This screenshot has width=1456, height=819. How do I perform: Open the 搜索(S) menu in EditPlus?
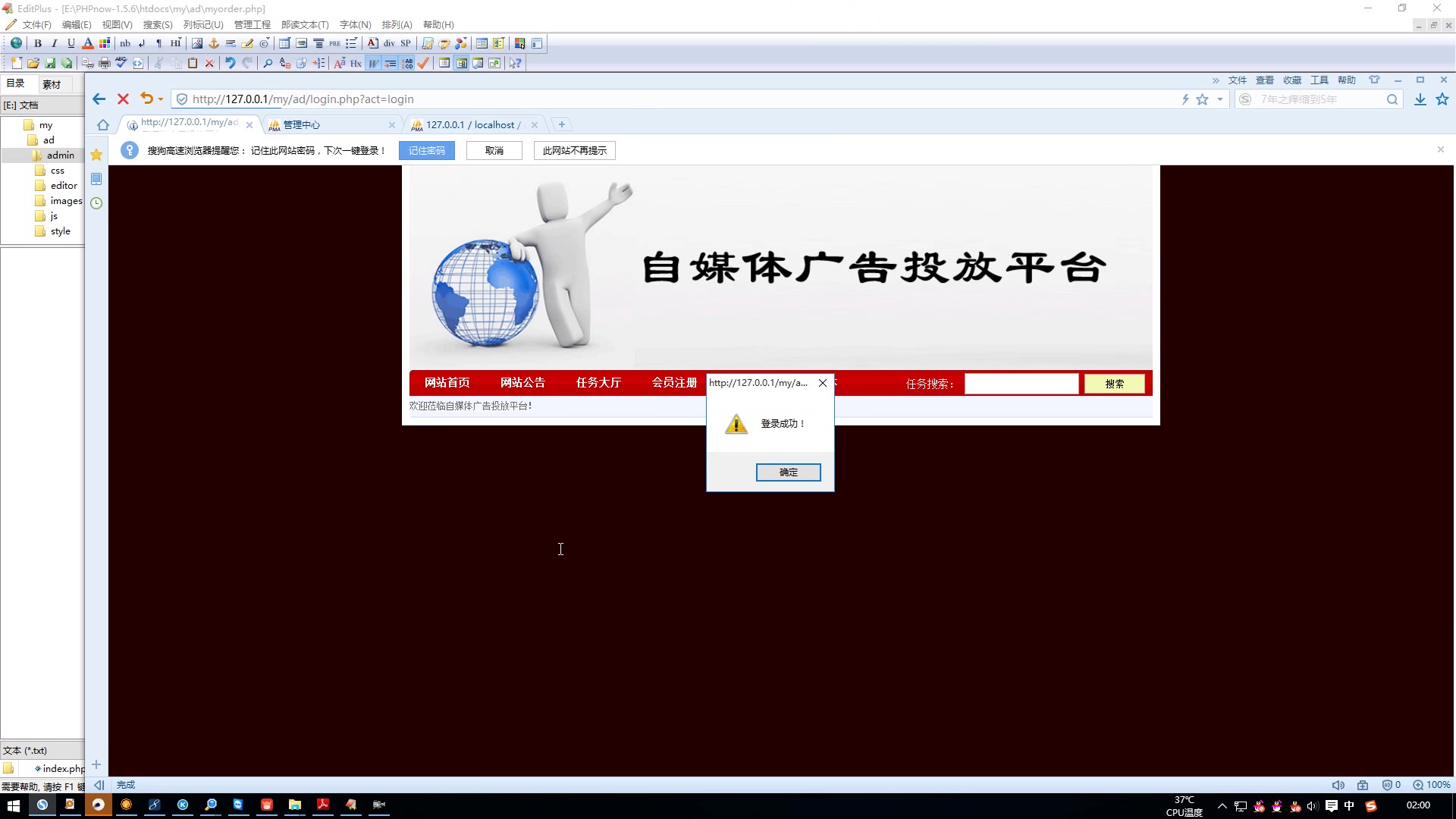coord(158,25)
